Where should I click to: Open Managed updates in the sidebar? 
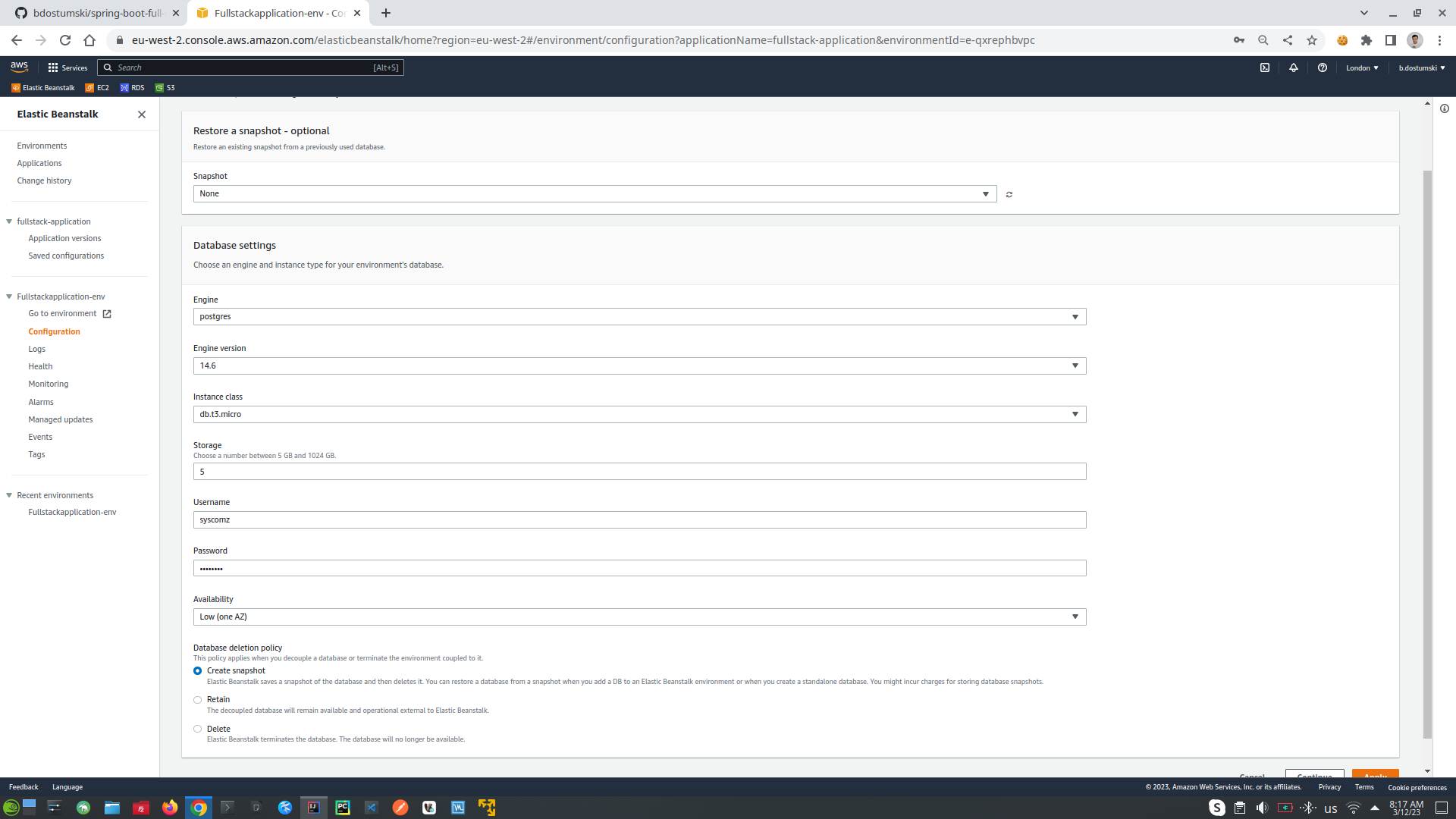[61, 420]
